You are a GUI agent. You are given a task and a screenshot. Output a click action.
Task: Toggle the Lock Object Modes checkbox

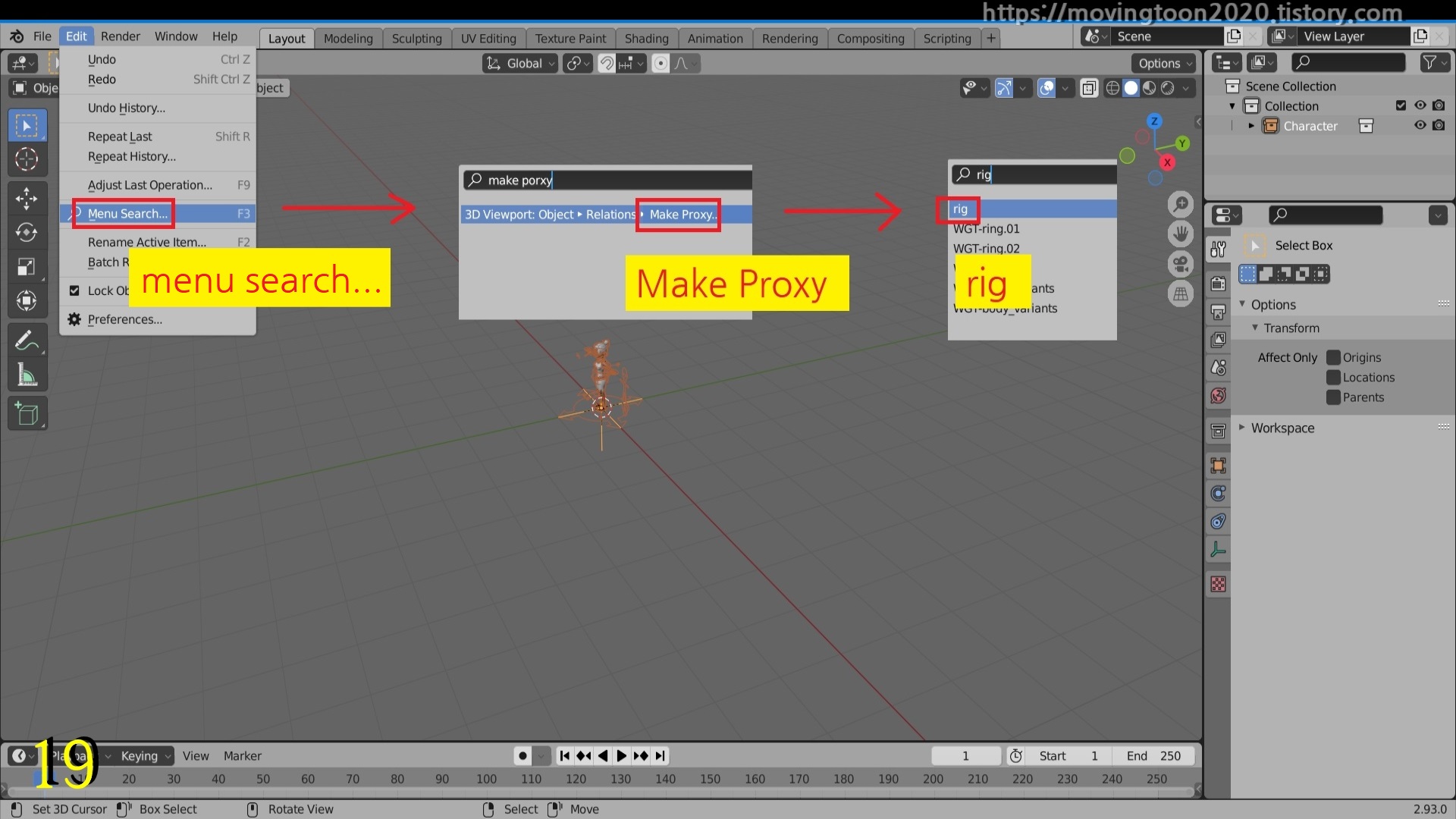tap(74, 290)
